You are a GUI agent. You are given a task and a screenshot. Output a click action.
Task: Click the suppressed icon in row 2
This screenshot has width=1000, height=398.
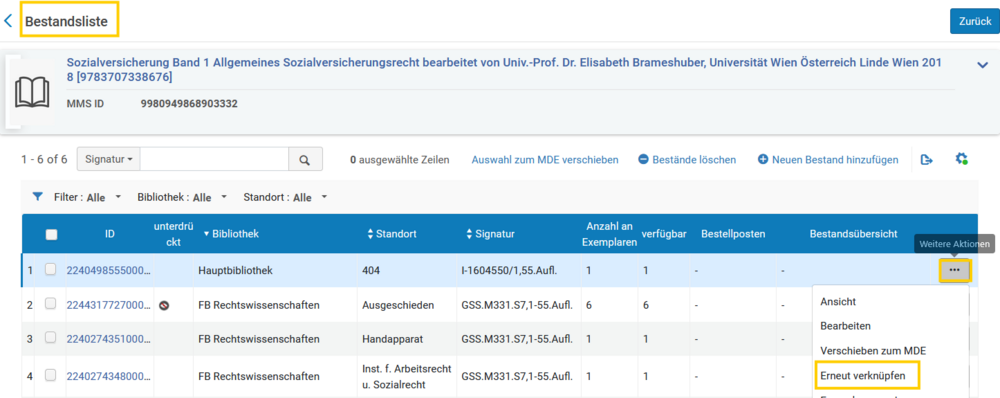coord(164,306)
